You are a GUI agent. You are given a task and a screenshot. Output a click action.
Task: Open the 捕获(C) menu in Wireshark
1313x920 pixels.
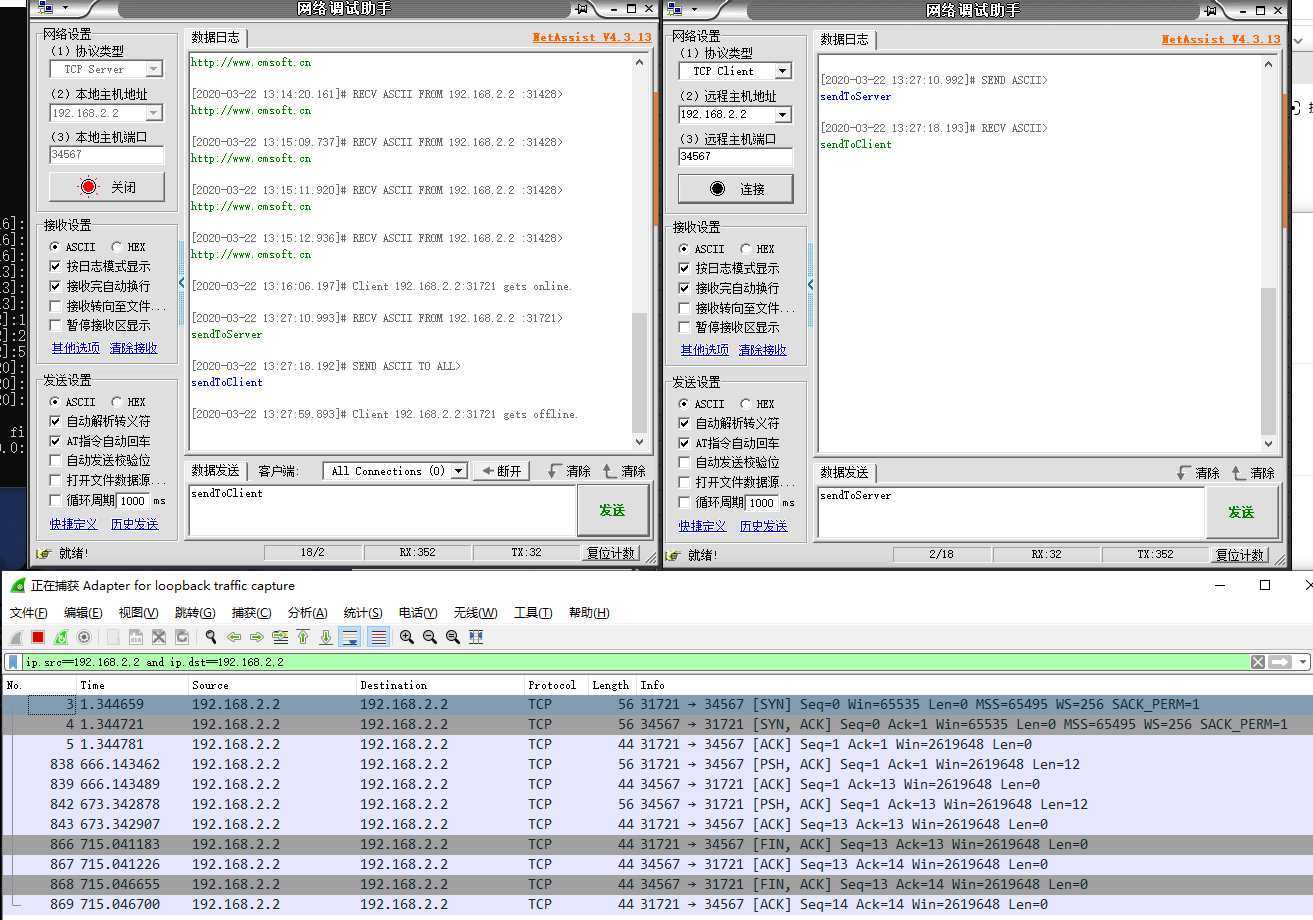click(251, 613)
